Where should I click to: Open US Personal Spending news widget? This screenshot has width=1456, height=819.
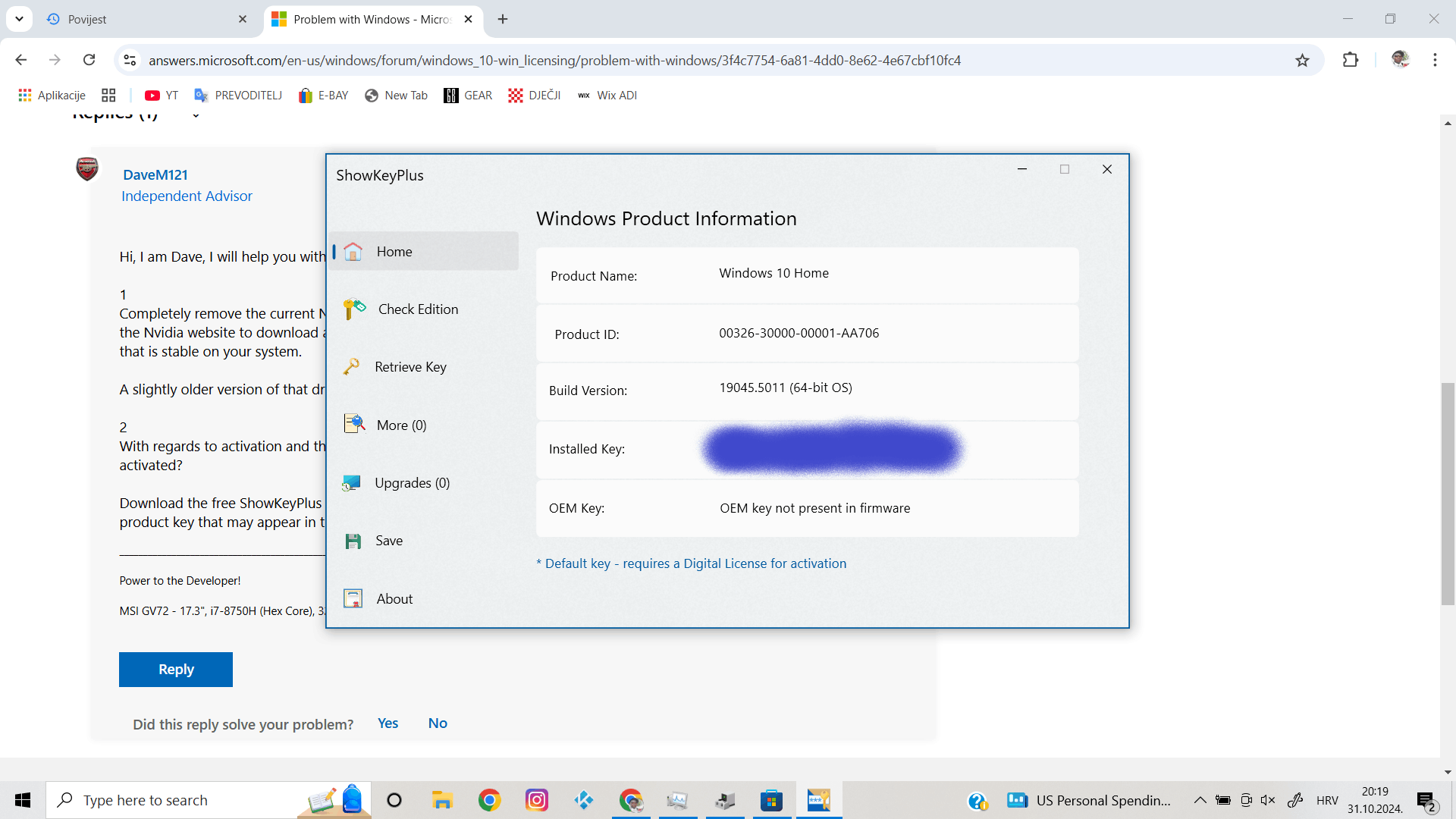(x=1089, y=800)
